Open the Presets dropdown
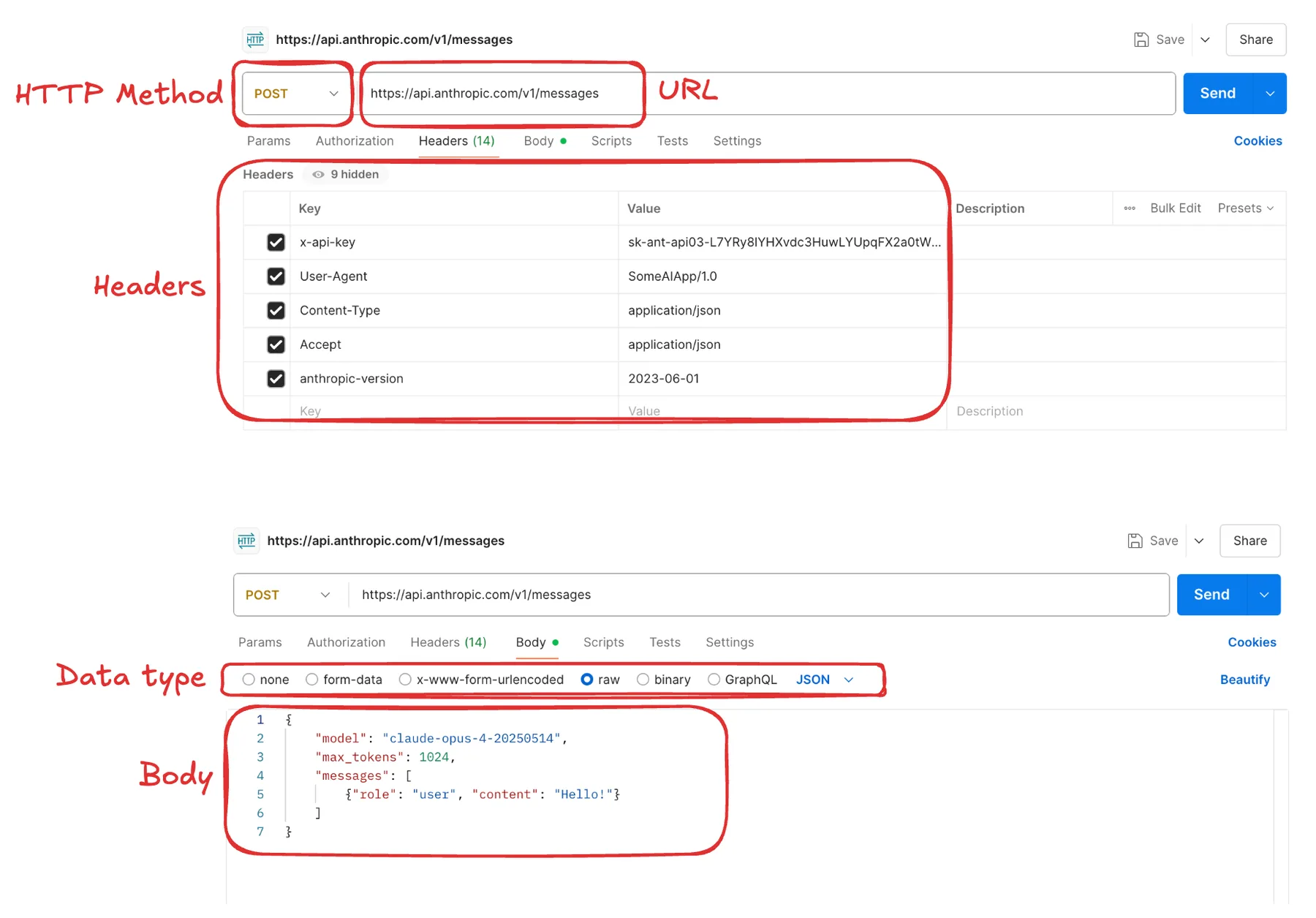Viewport: 1316px width, 918px height. 1246,208
